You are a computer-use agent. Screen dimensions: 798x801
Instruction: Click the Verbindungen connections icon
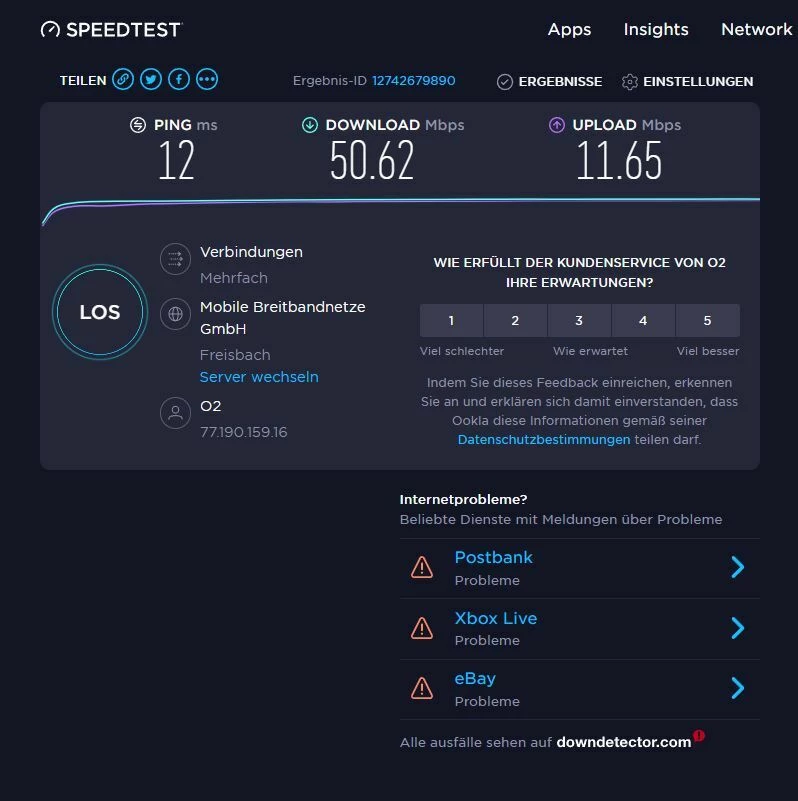click(x=175, y=259)
